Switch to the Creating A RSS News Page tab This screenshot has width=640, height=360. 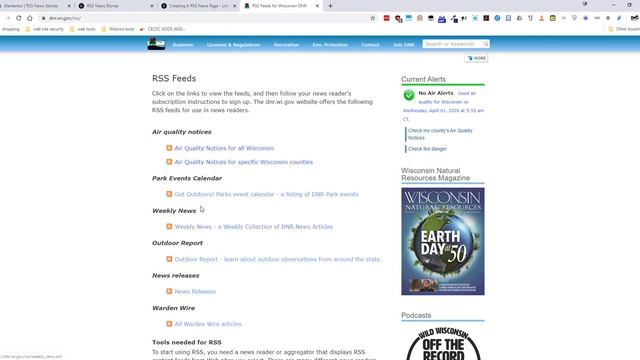tap(199, 6)
